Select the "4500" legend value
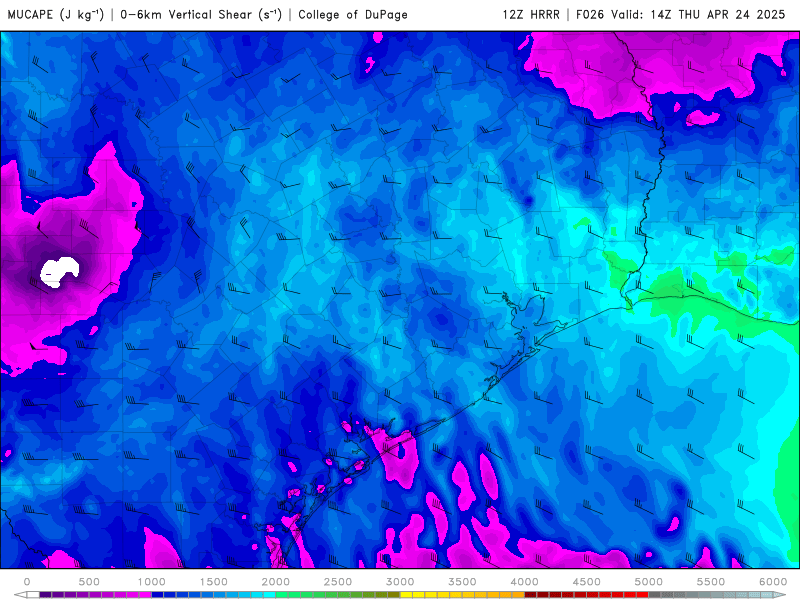Image resolution: width=800 pixels, height=600 pixels. point(587,582)
